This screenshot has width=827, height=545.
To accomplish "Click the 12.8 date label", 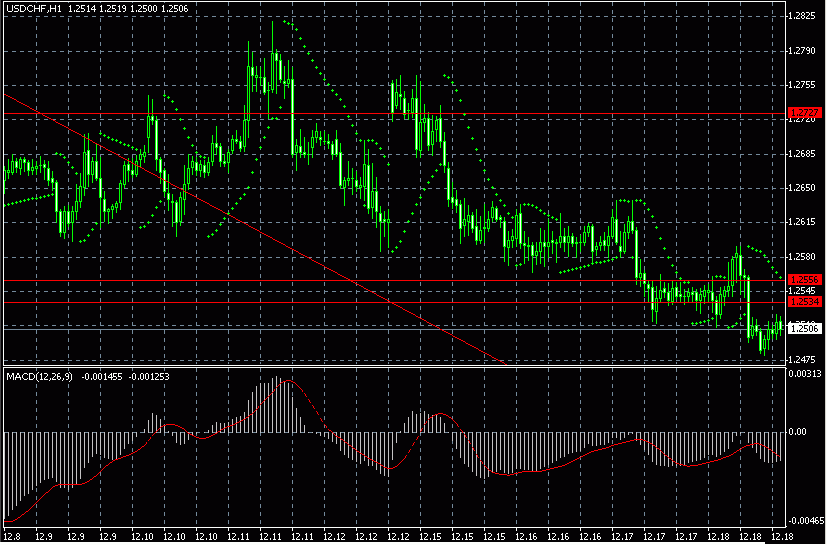I will click(11, 537).
